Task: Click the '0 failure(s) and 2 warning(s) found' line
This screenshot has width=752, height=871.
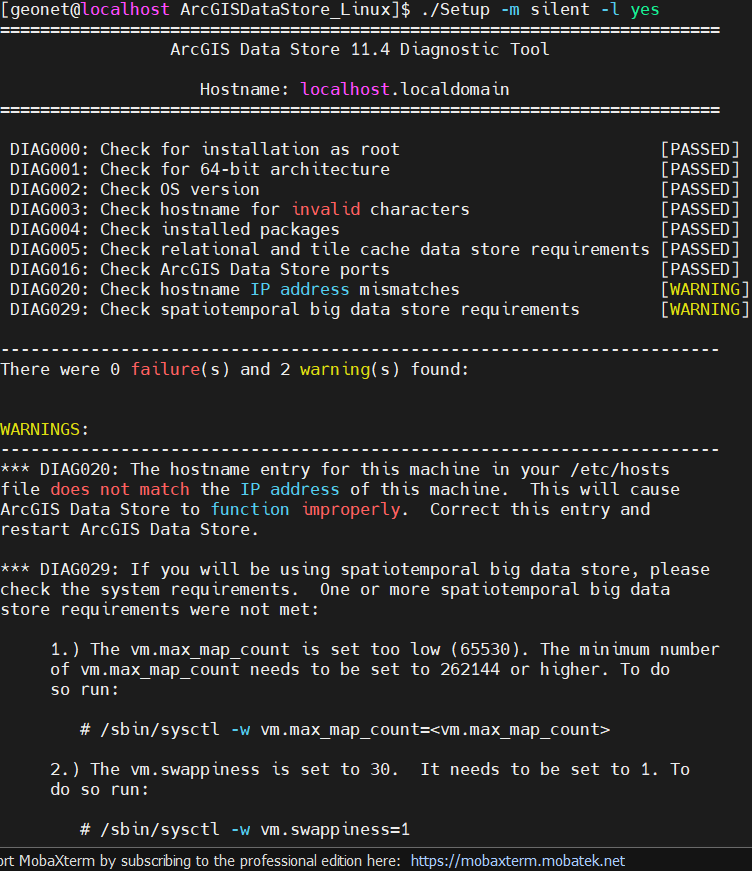Action: pos(235,369)
